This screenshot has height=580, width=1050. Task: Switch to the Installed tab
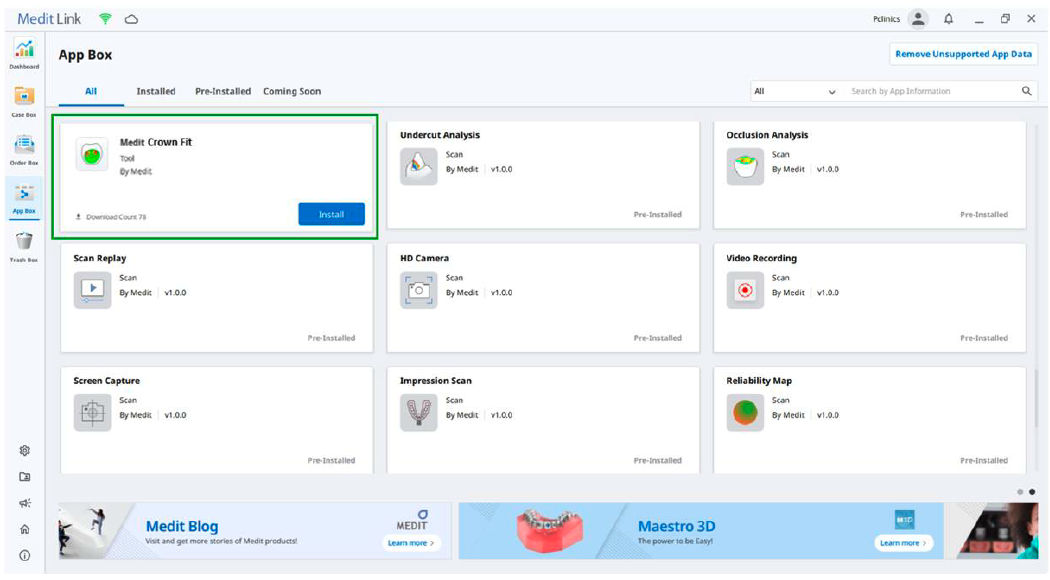pos(156,91)
